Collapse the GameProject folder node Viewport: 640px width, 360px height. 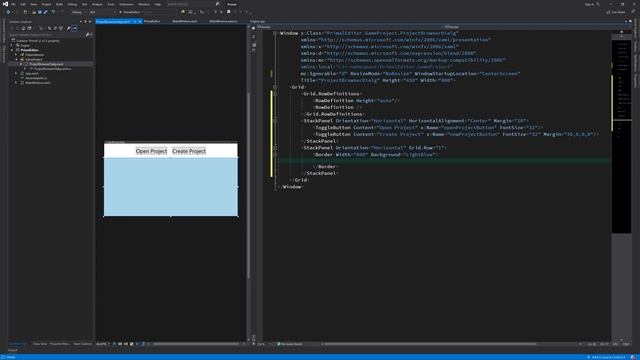(16, 59)
